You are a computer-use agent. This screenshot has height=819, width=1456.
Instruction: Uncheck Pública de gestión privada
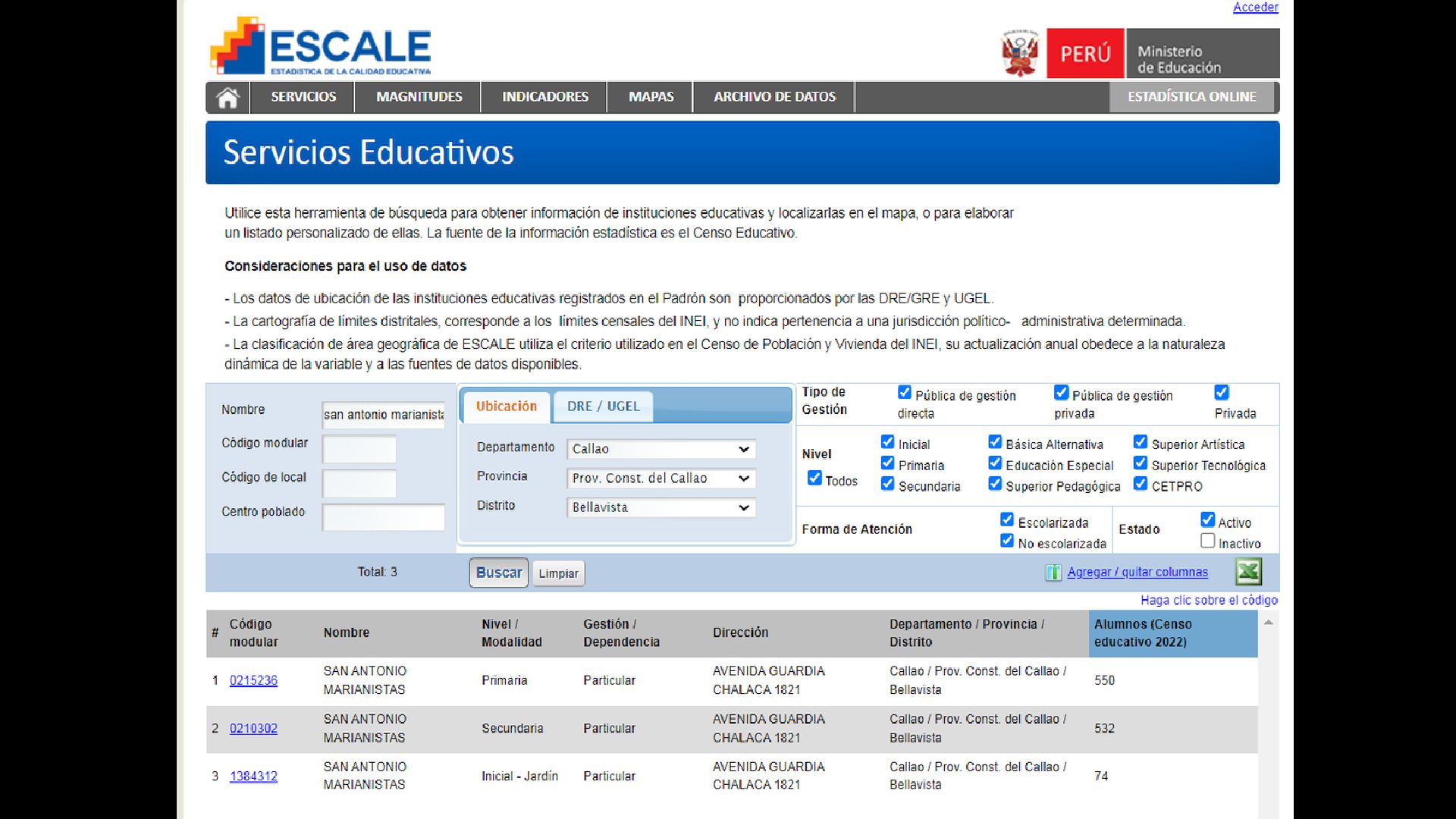pyautogui.click(x=1061, y=393)
